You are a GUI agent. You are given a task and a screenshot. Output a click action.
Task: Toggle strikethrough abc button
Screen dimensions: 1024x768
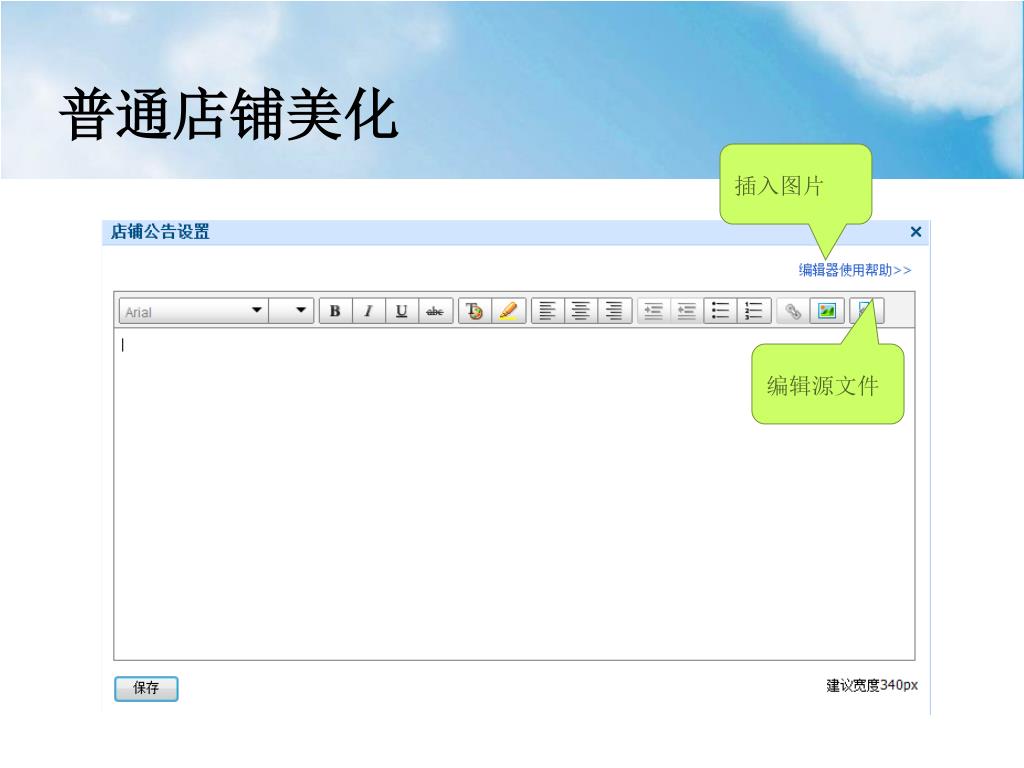[436, 312]
